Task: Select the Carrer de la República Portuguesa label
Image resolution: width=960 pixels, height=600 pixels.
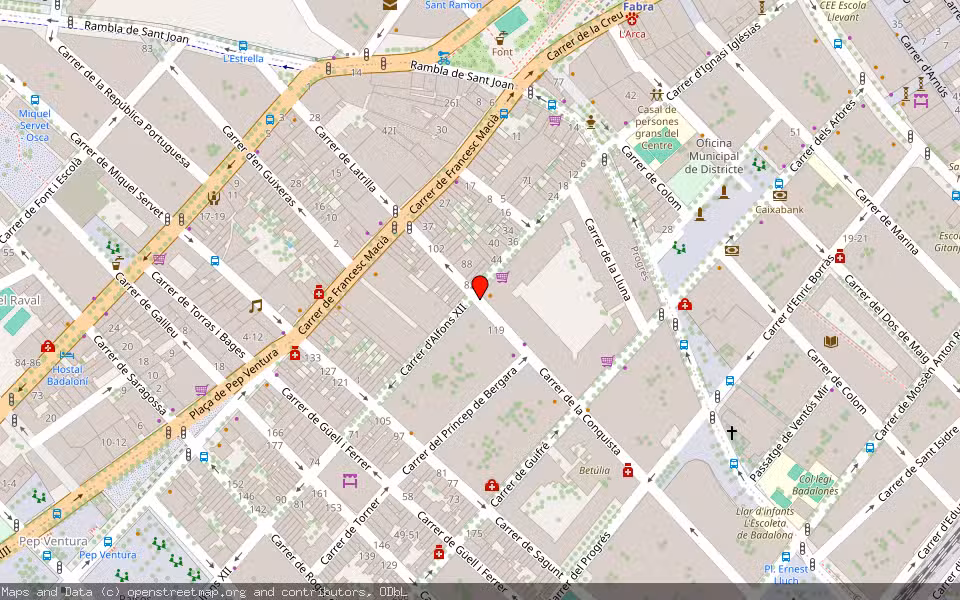Action: coord(123,106)
